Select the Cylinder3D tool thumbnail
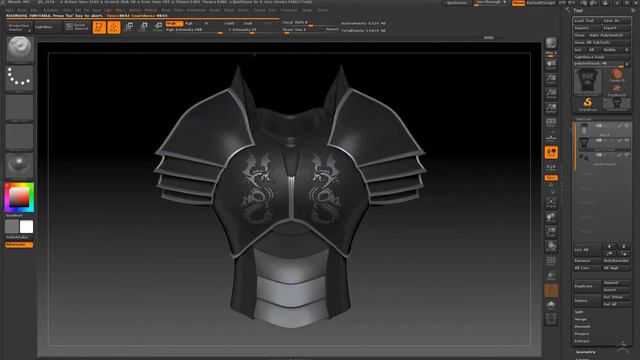The image size is (640, 360). 617,75
